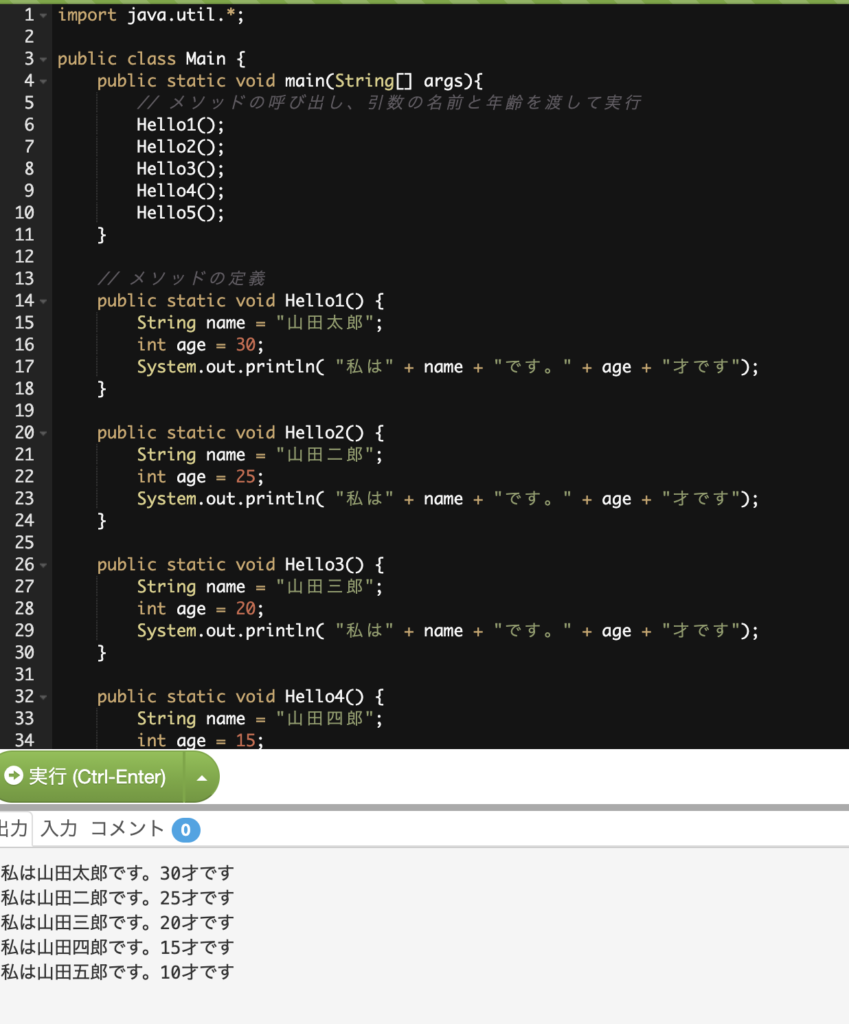
Task: Click the value 20 on line 28
Action: (246, 608)
